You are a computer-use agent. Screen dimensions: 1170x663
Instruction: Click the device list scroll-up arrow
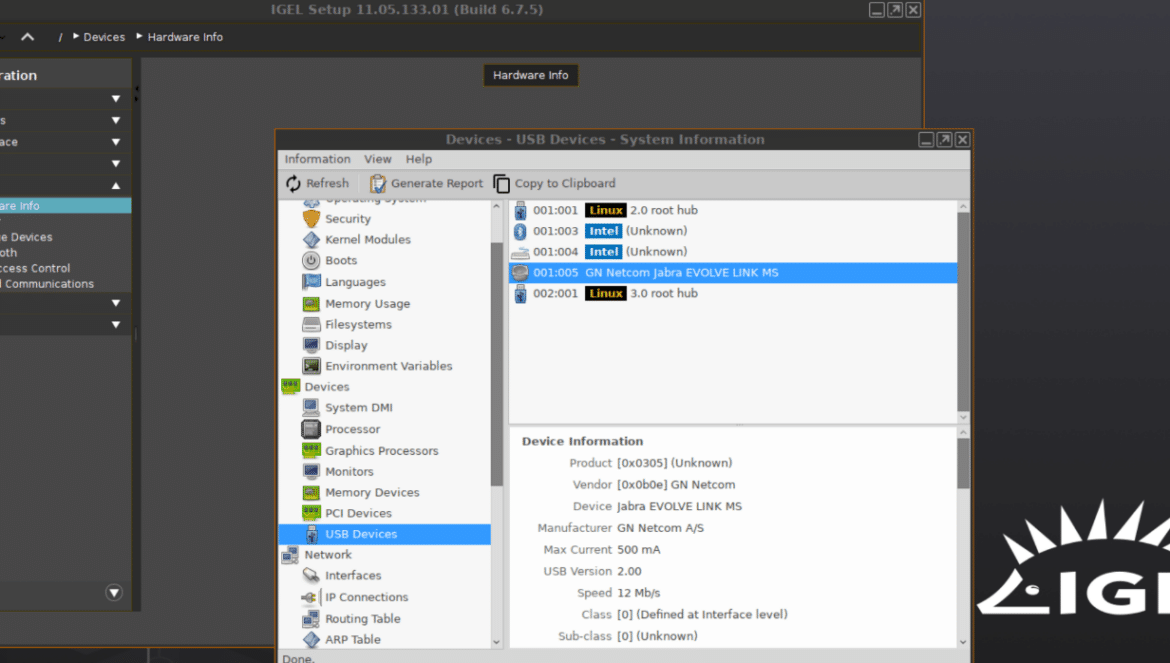[963, 207]
